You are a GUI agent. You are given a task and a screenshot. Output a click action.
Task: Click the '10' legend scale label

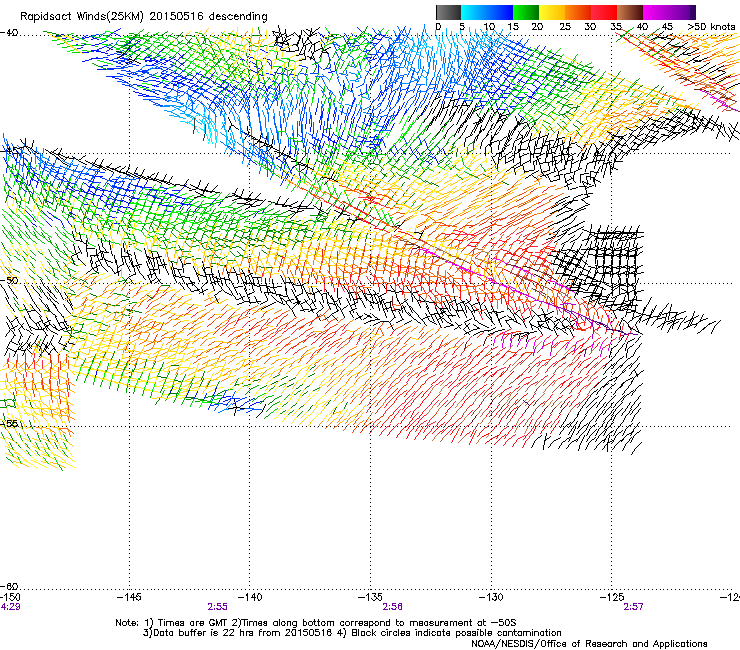[489, 27]
